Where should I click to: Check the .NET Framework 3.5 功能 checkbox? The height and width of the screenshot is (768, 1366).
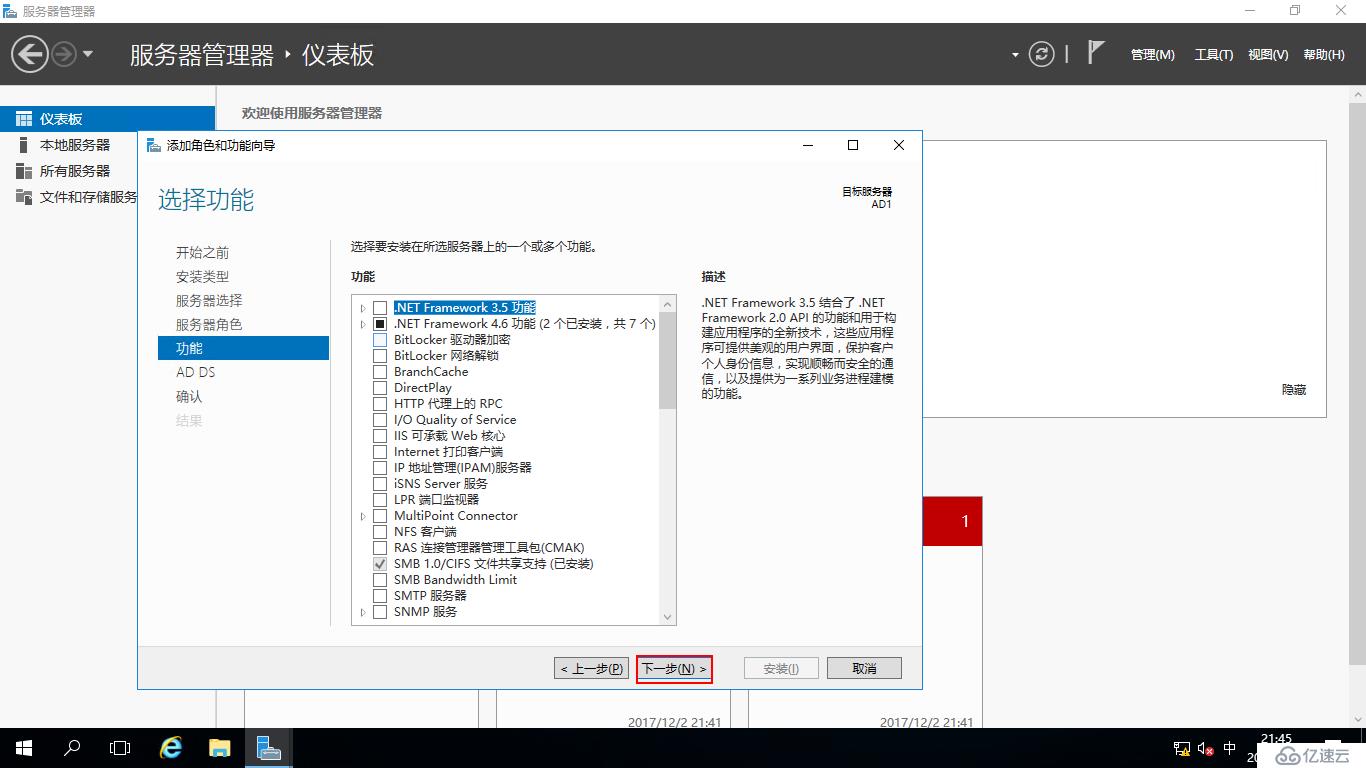point(380,308)
